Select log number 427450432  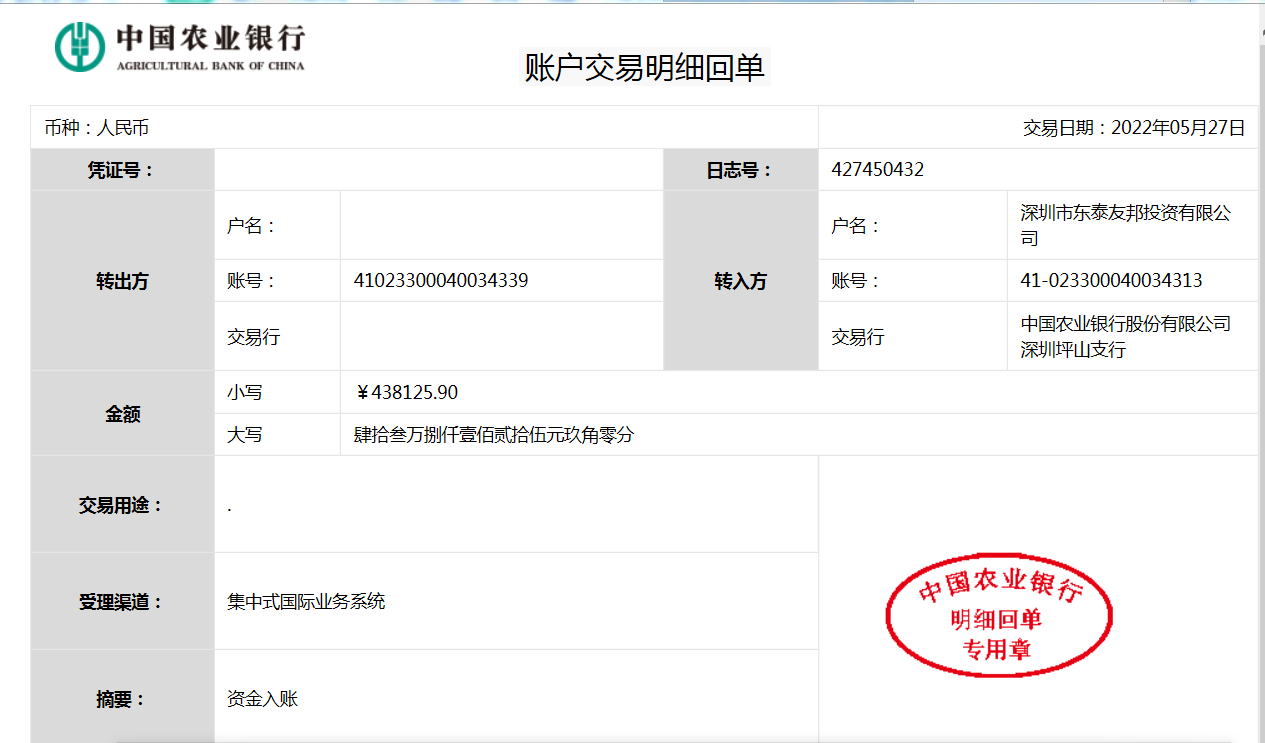877,170
